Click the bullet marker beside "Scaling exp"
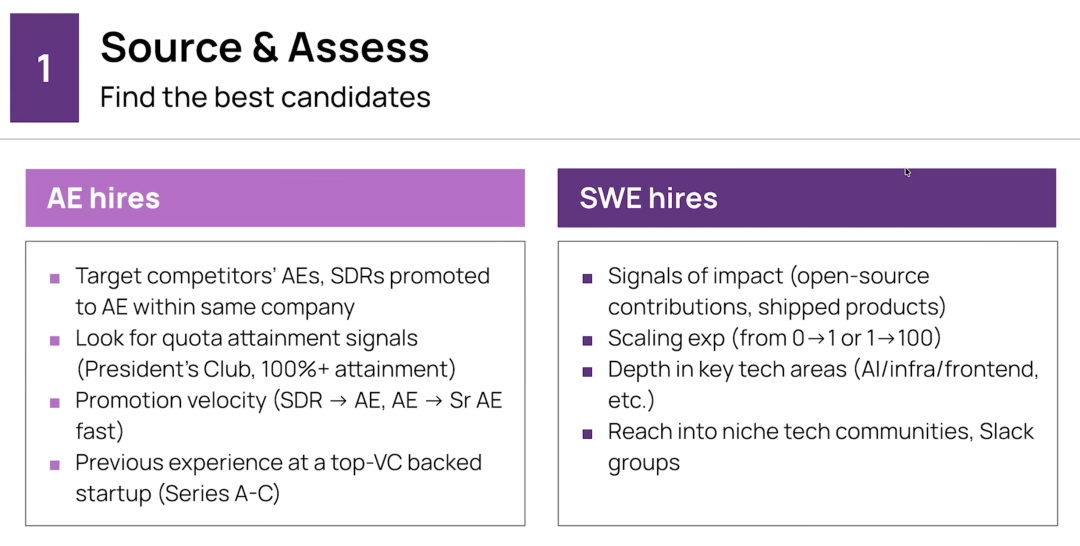The width and height of the screenshot is (1080, 546). click(588, 340)
